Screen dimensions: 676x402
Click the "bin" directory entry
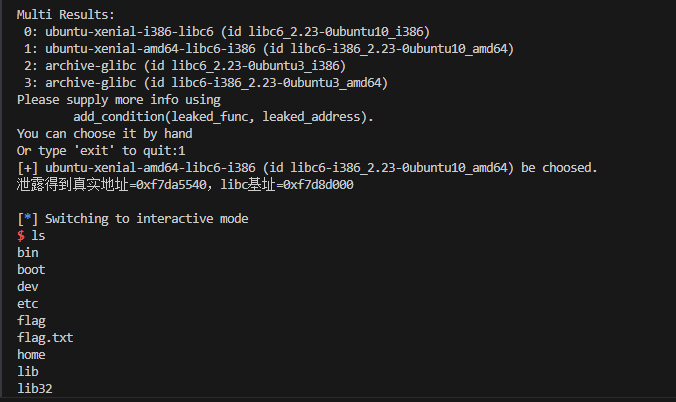[x=28, y=252]
